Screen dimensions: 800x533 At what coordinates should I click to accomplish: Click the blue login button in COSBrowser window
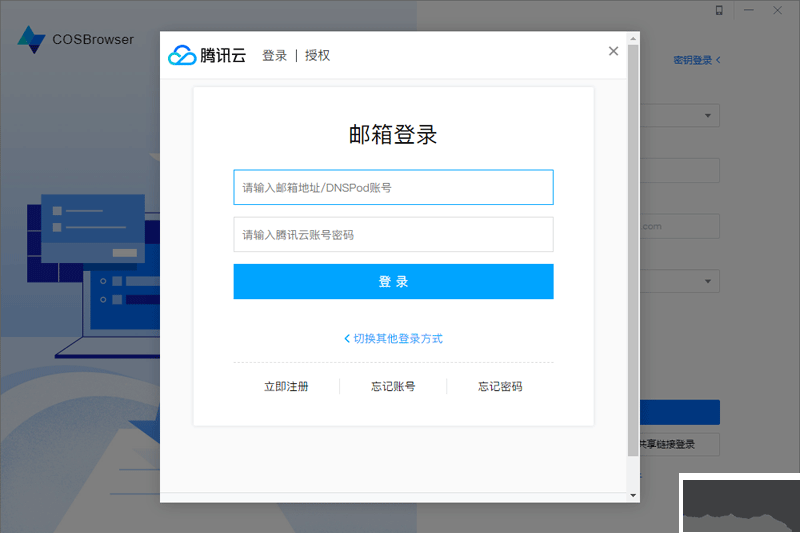(x=680, y=412)
